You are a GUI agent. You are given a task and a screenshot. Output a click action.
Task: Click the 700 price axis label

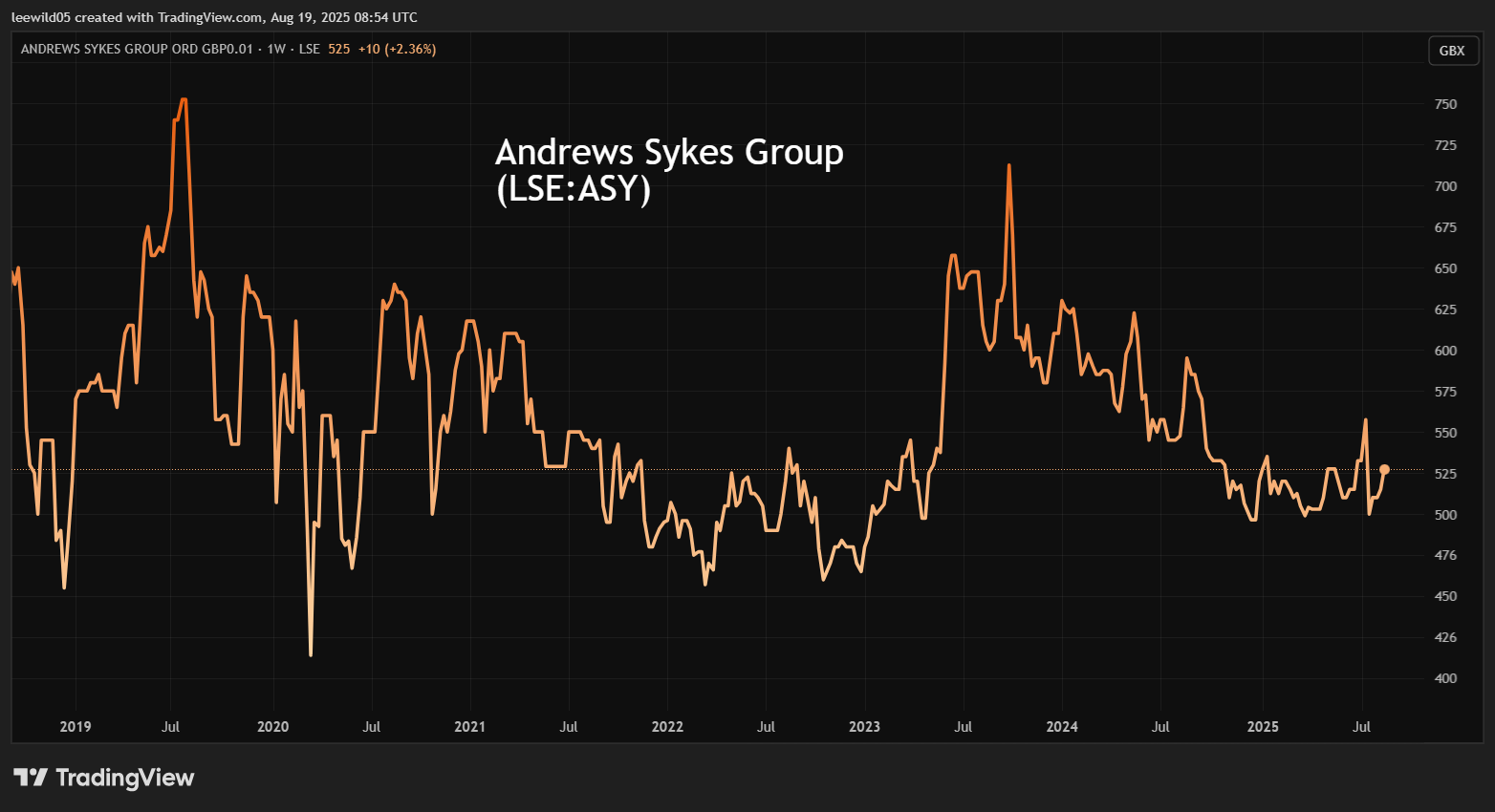click(1445, 186)
